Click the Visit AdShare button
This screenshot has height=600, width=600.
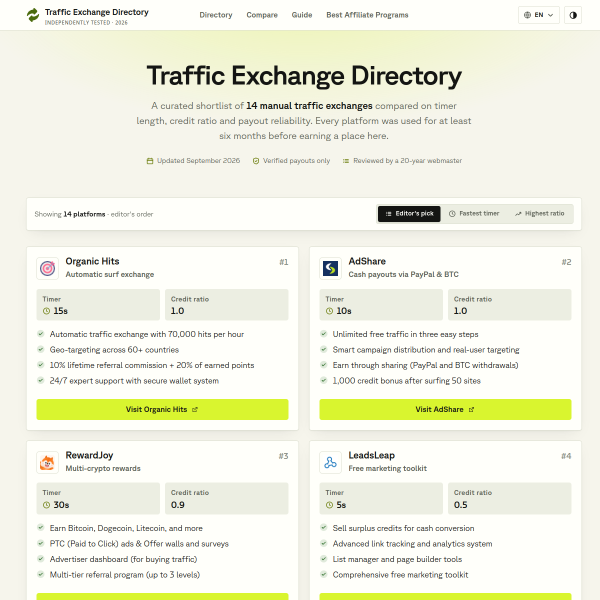[445, 409]
